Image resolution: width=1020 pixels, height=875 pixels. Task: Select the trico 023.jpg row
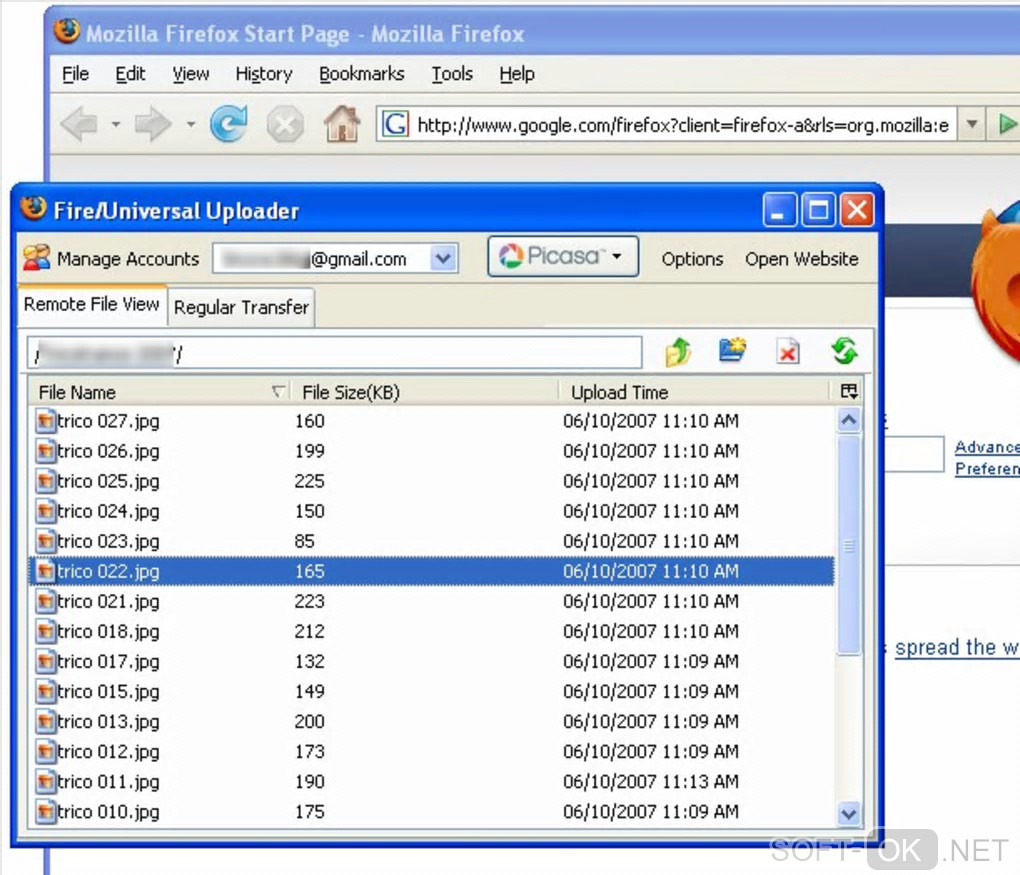[431, 541]
